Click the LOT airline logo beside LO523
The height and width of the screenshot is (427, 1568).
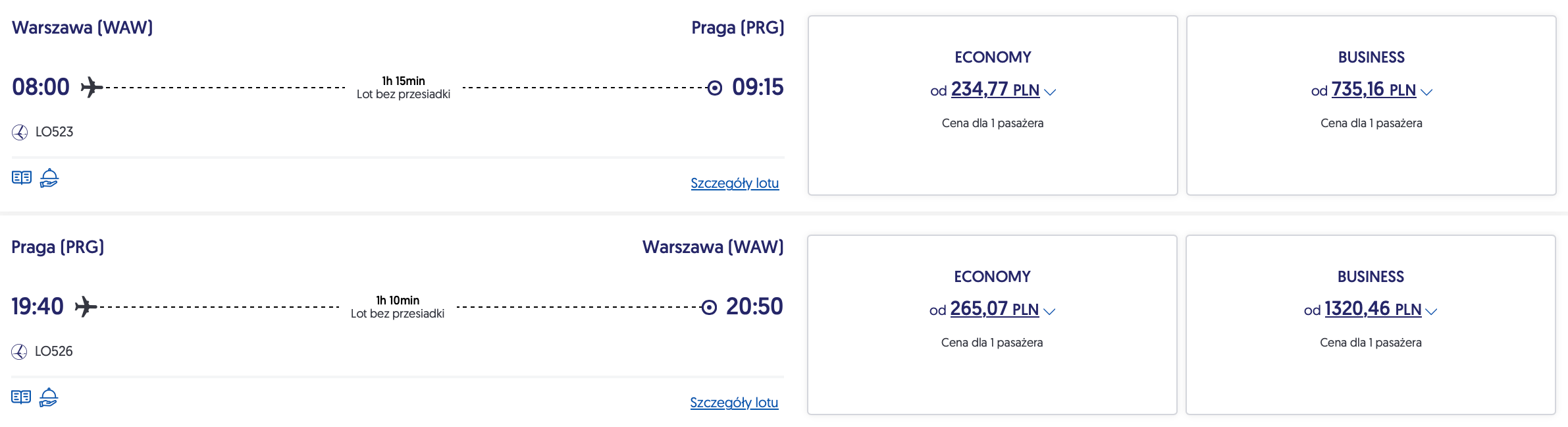pos(20,132)
